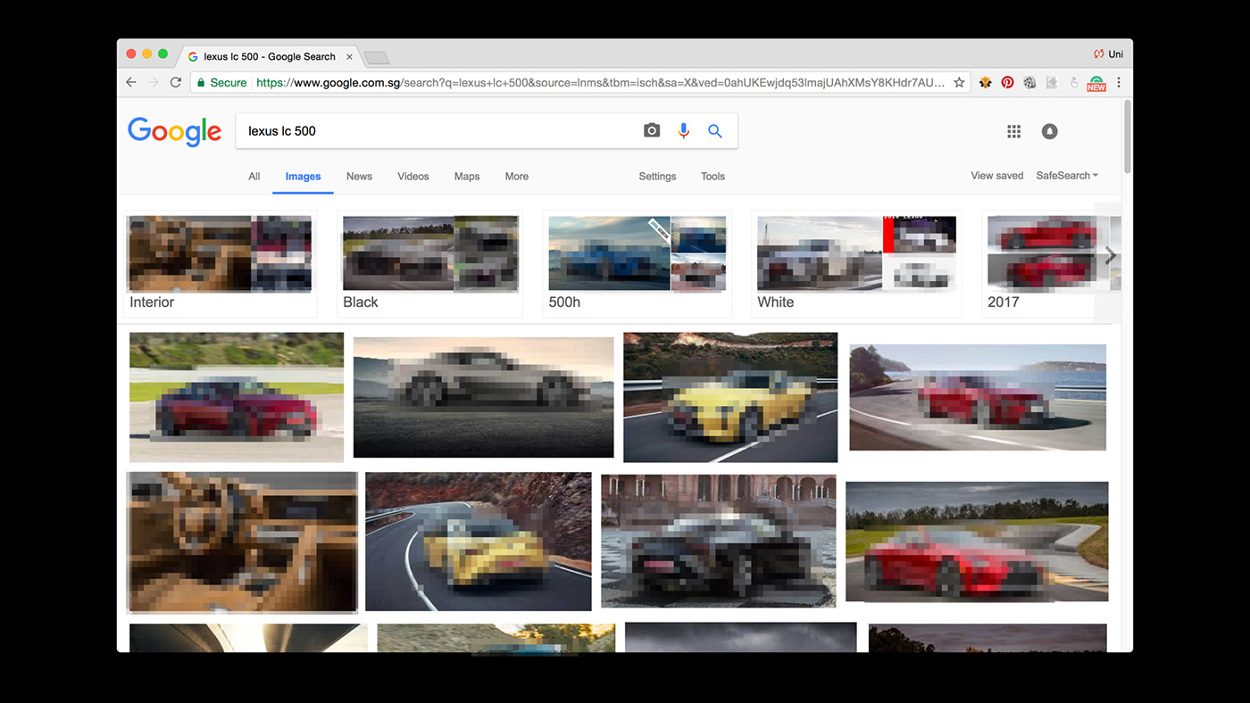
Task: Select the 500h suggestion chip
Action: coord(637,264)
